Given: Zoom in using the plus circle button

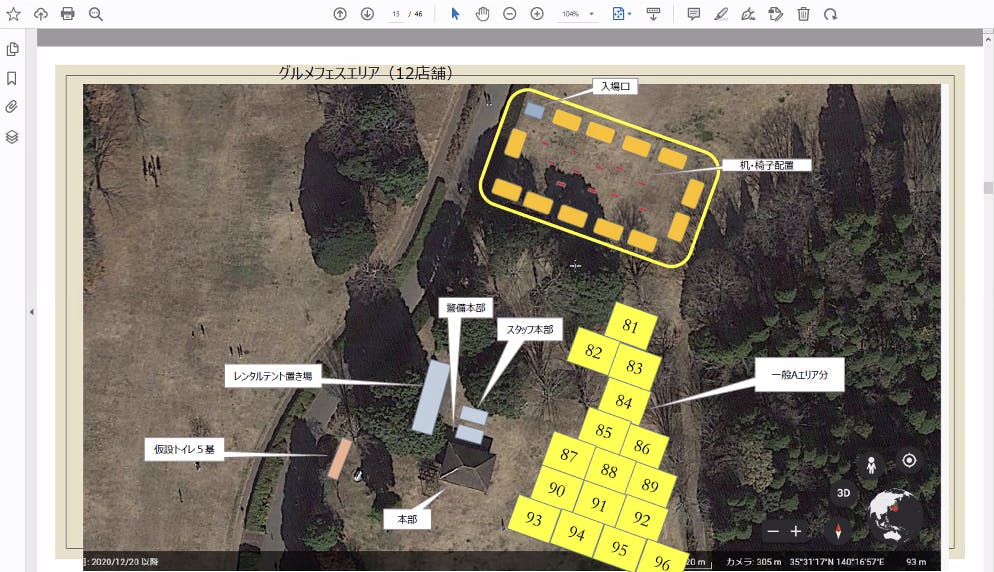Looking at the screenshot, I should pos(537,14).
